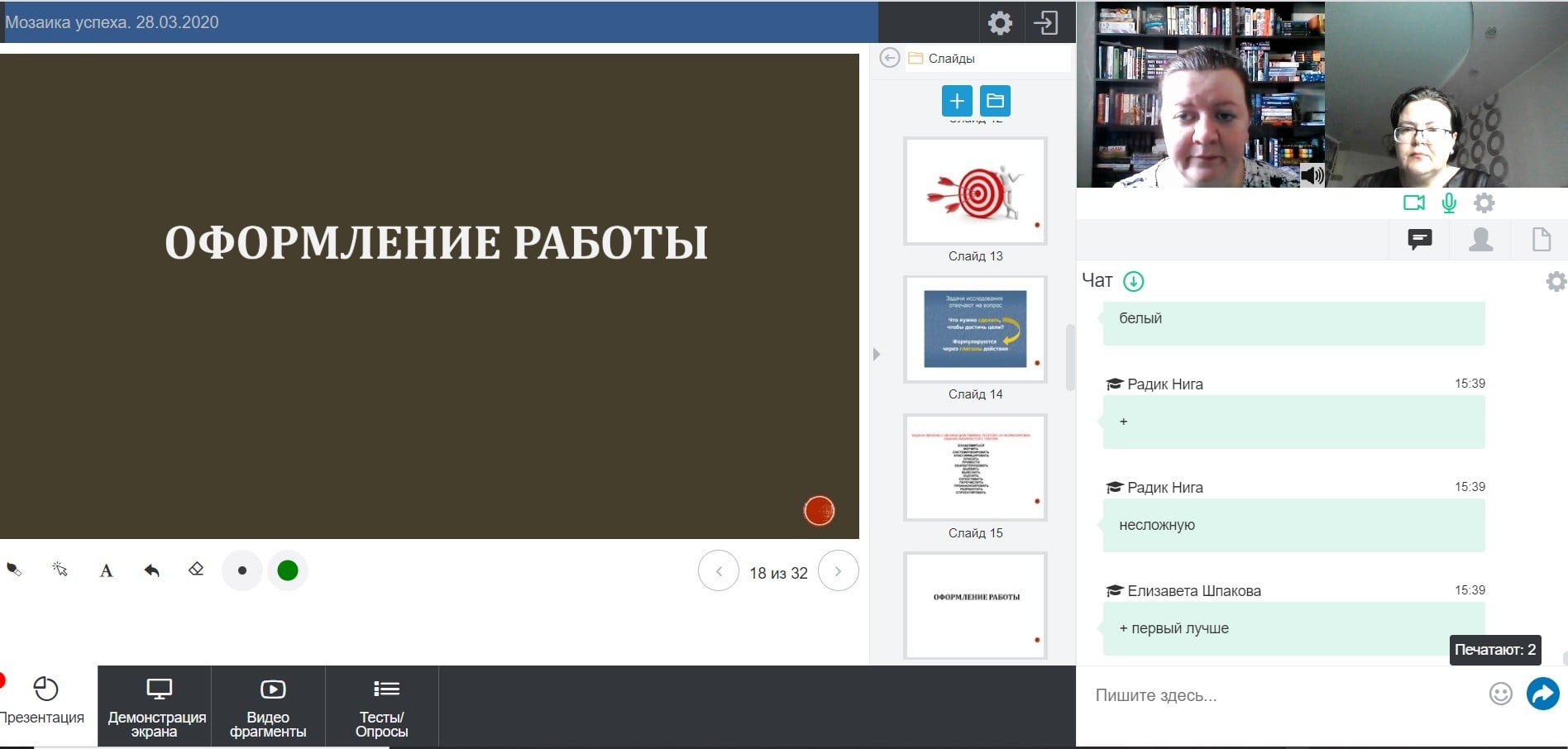Choose the green pen color swatch

(x=288, y=570)
